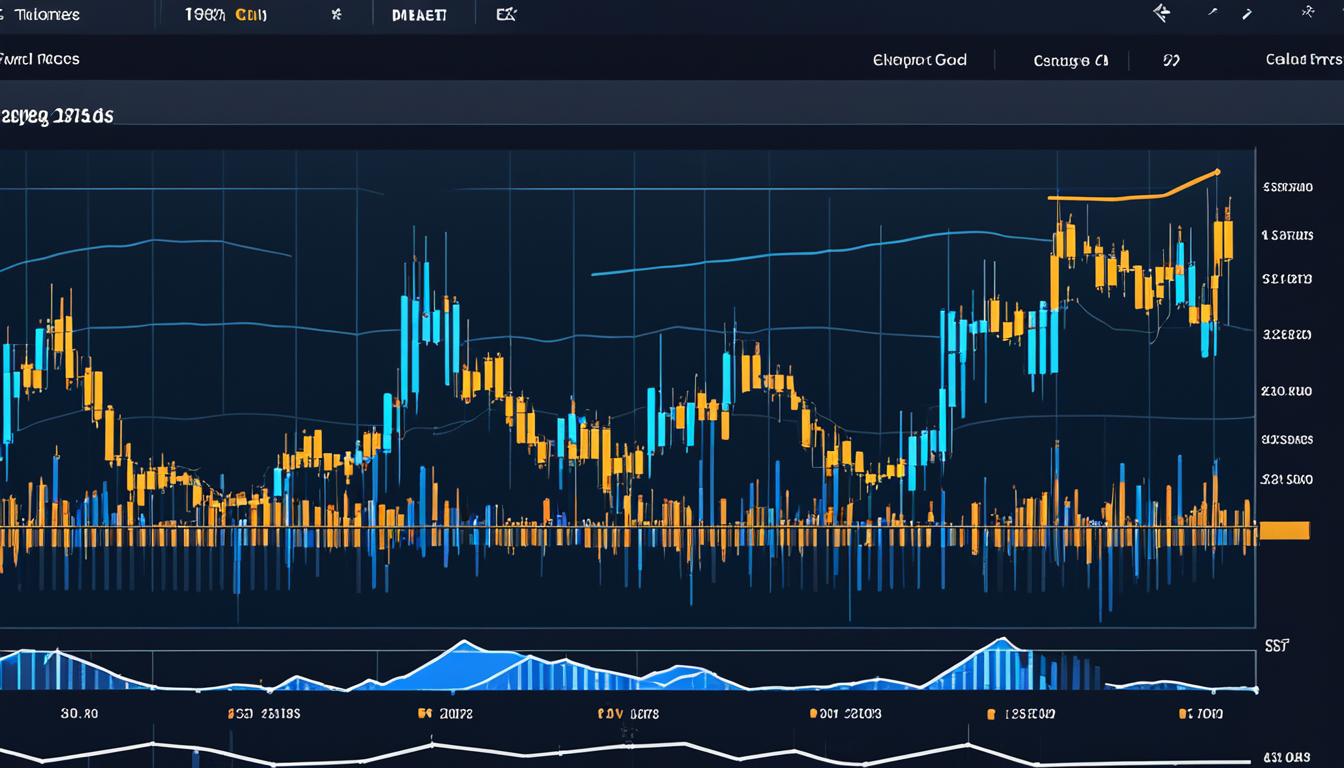The height and width of the screenshot is (768, 1344).
Task: Click the orange marker before the '20172' date label
Action: [424, 714]
